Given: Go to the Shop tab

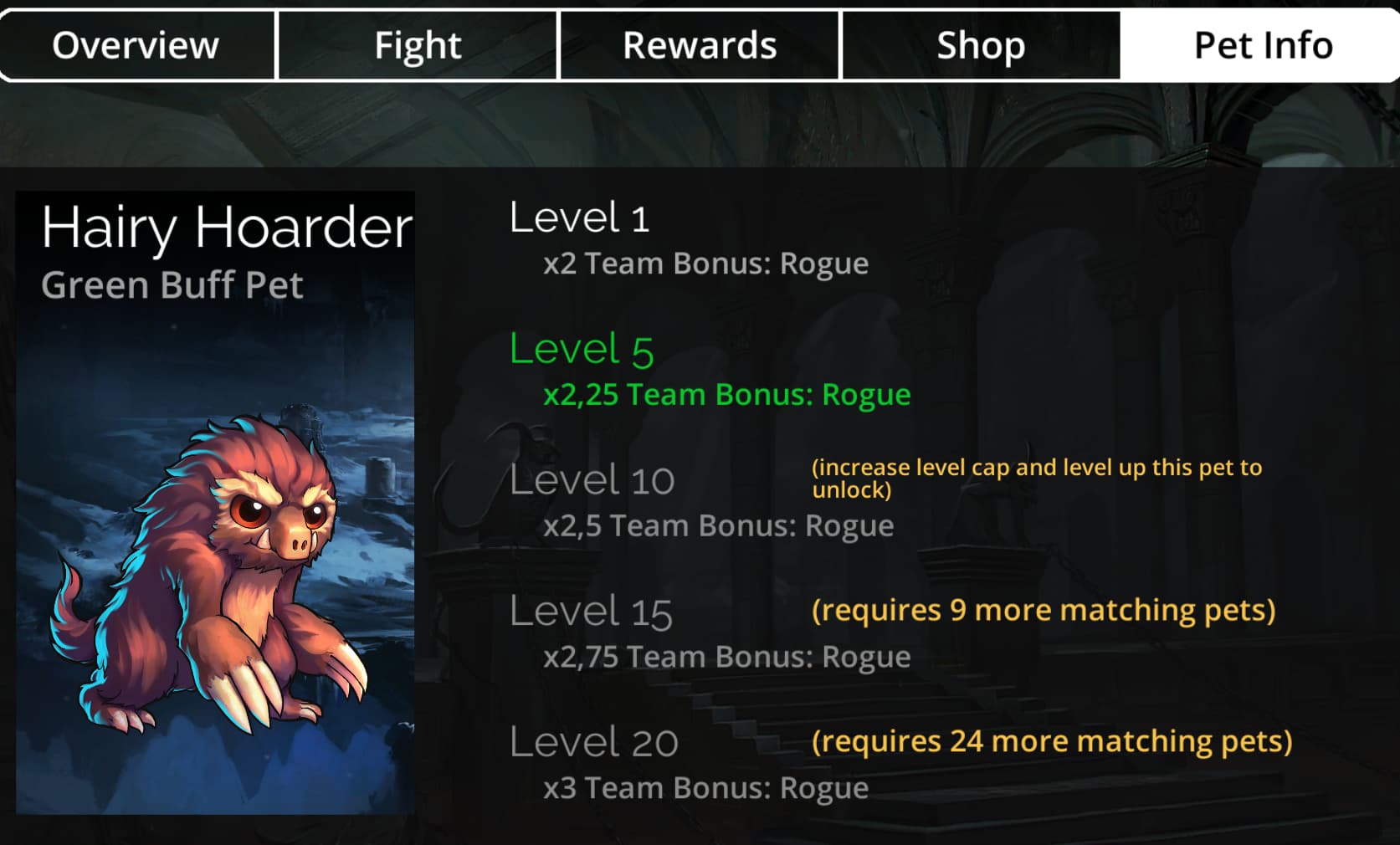Looking at the screenshot, I should click(x=981, y=45).
